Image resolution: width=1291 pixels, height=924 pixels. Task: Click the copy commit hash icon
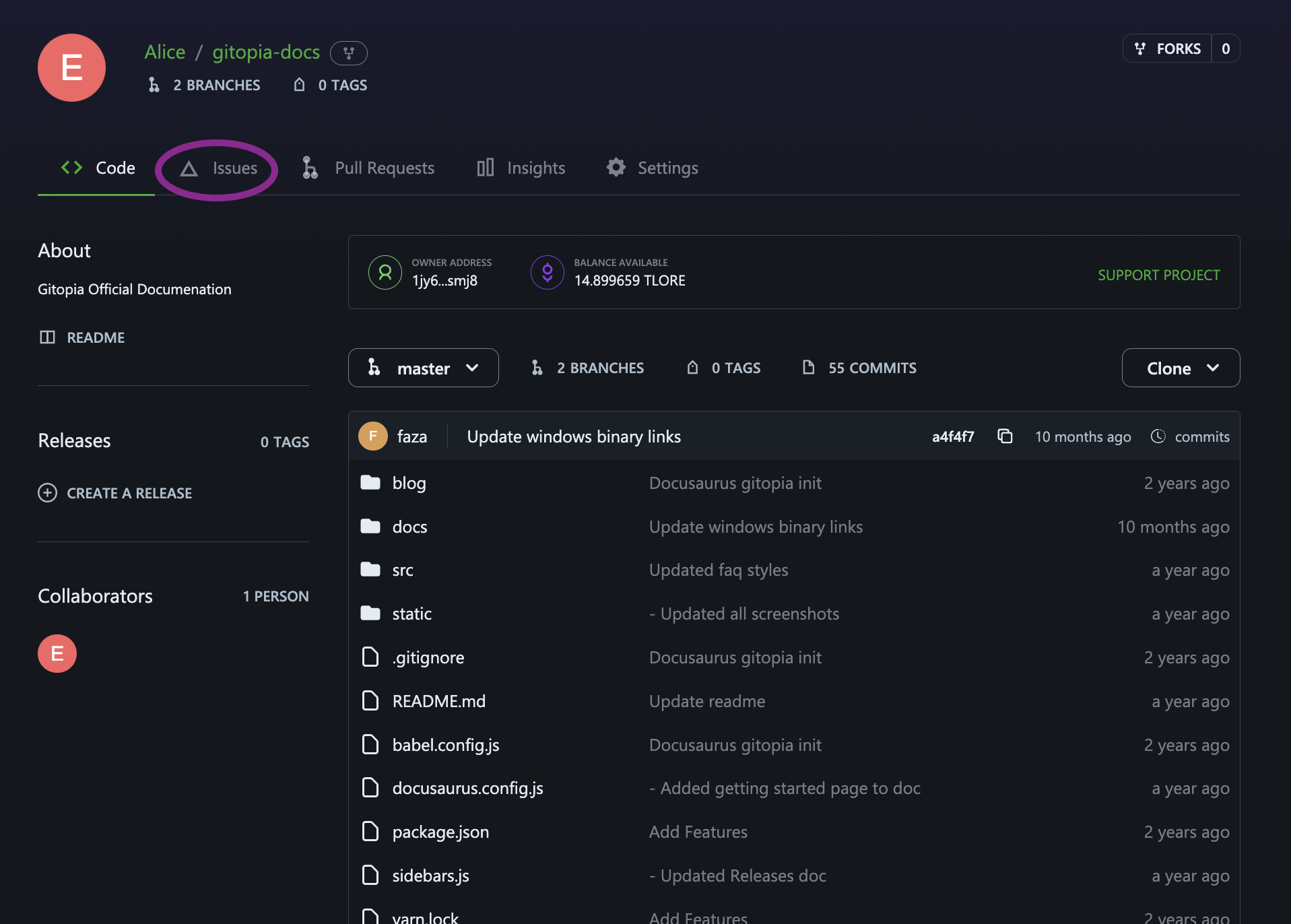pos(1005,436)
